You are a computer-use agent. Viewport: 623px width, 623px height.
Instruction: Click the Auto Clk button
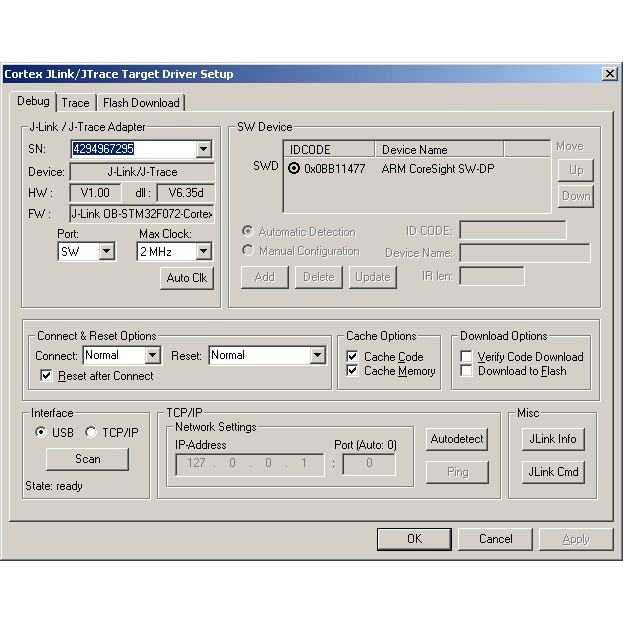coord(187,278)
